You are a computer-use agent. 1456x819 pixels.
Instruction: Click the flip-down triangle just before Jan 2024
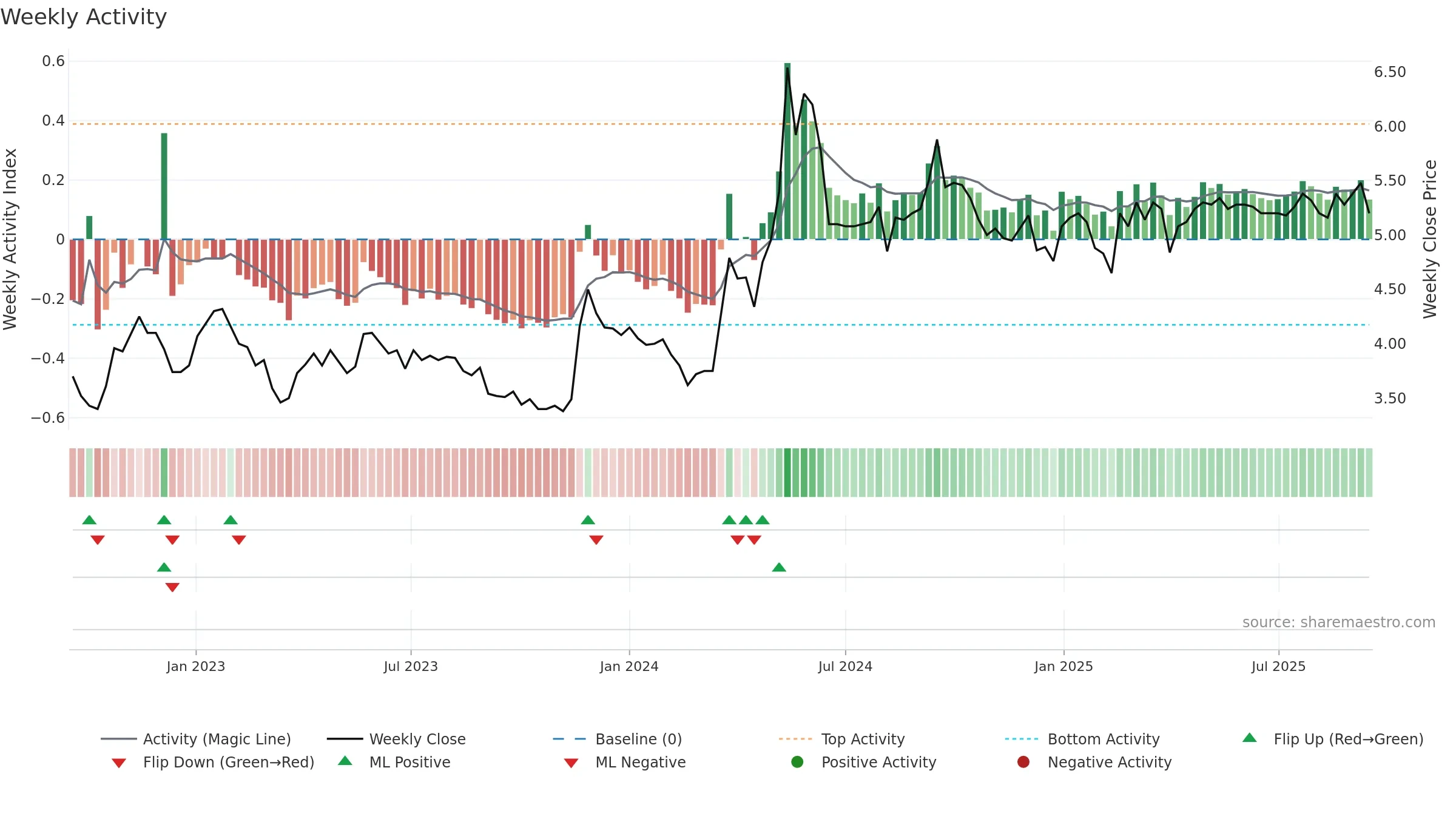596,540
